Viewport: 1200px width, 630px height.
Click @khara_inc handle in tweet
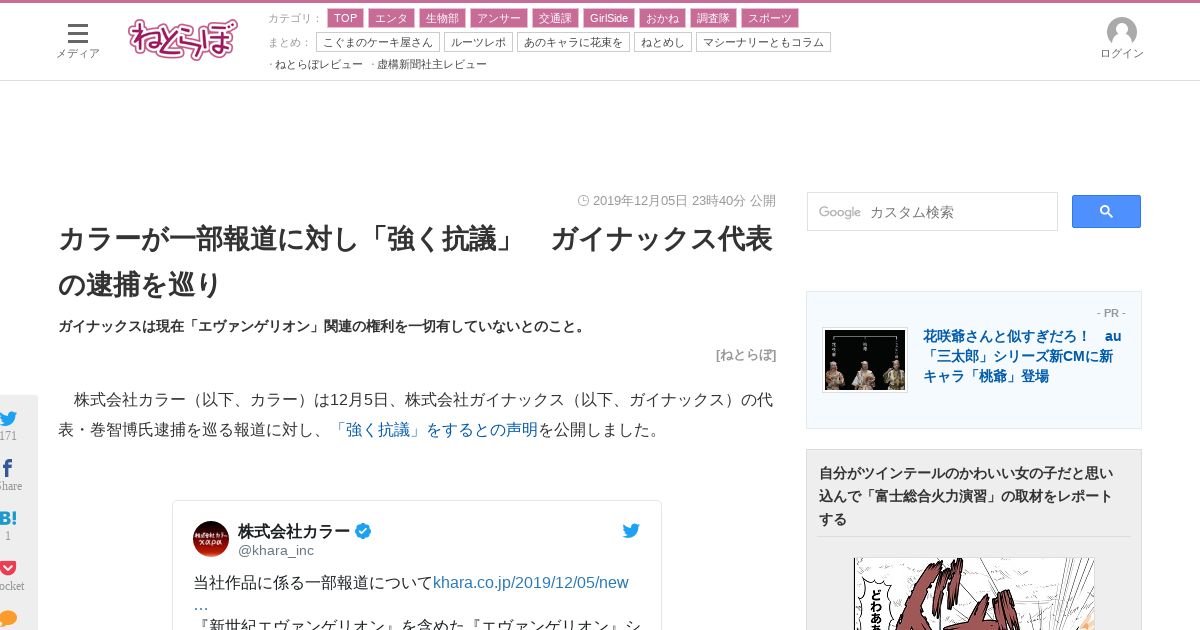[x=276, y=550]
